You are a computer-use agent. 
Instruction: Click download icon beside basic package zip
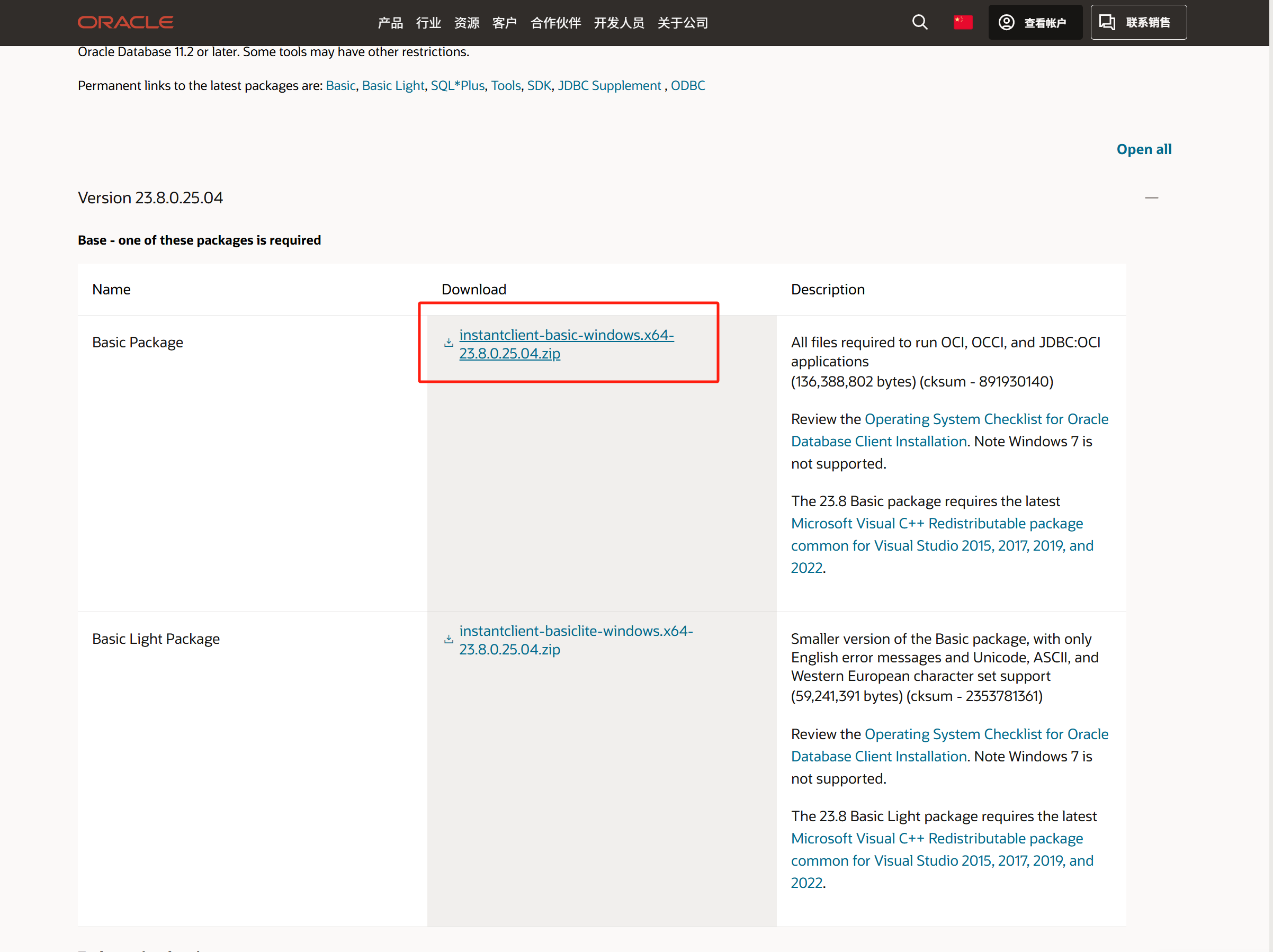[449, 343]
